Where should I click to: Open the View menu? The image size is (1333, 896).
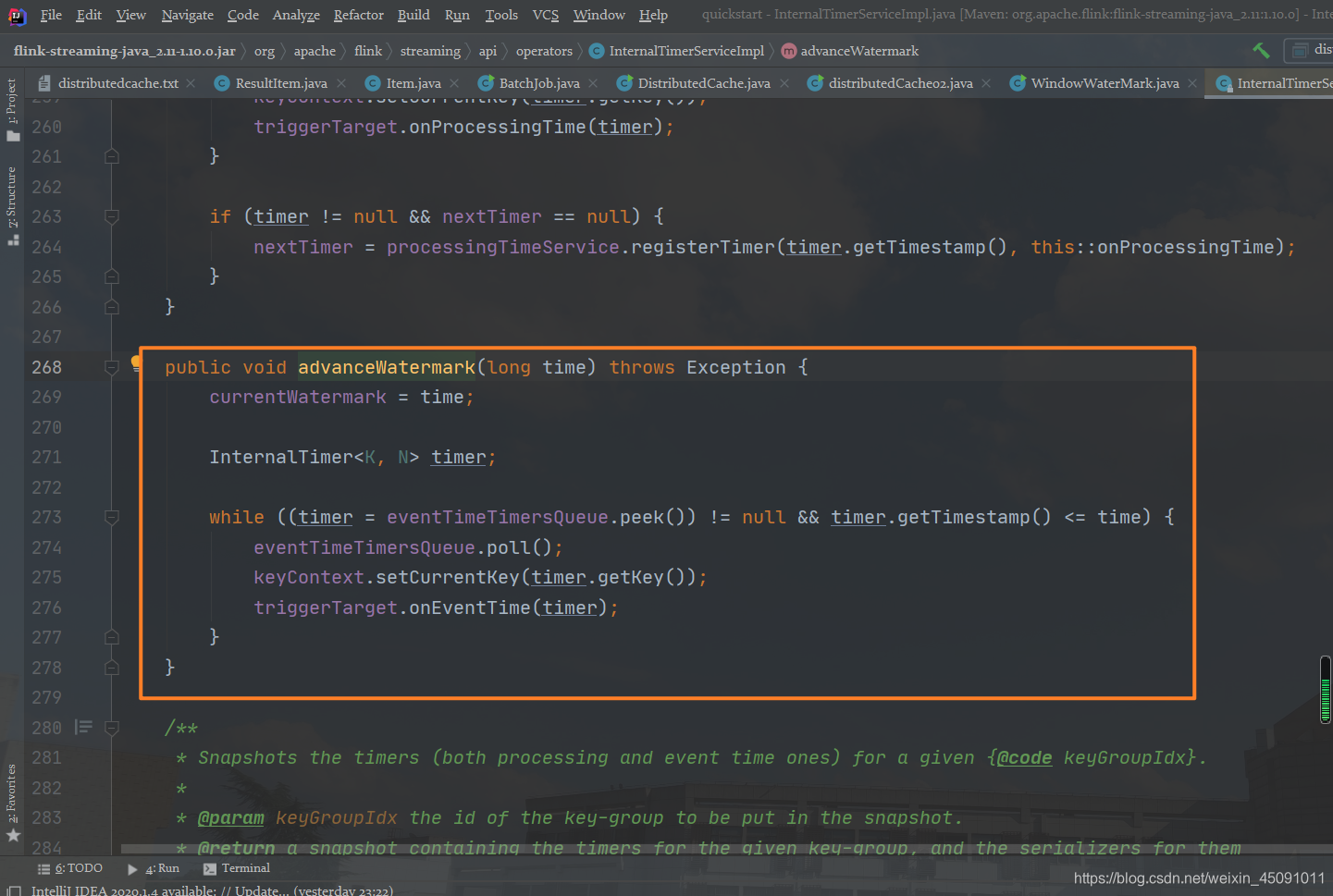(130, 15)
